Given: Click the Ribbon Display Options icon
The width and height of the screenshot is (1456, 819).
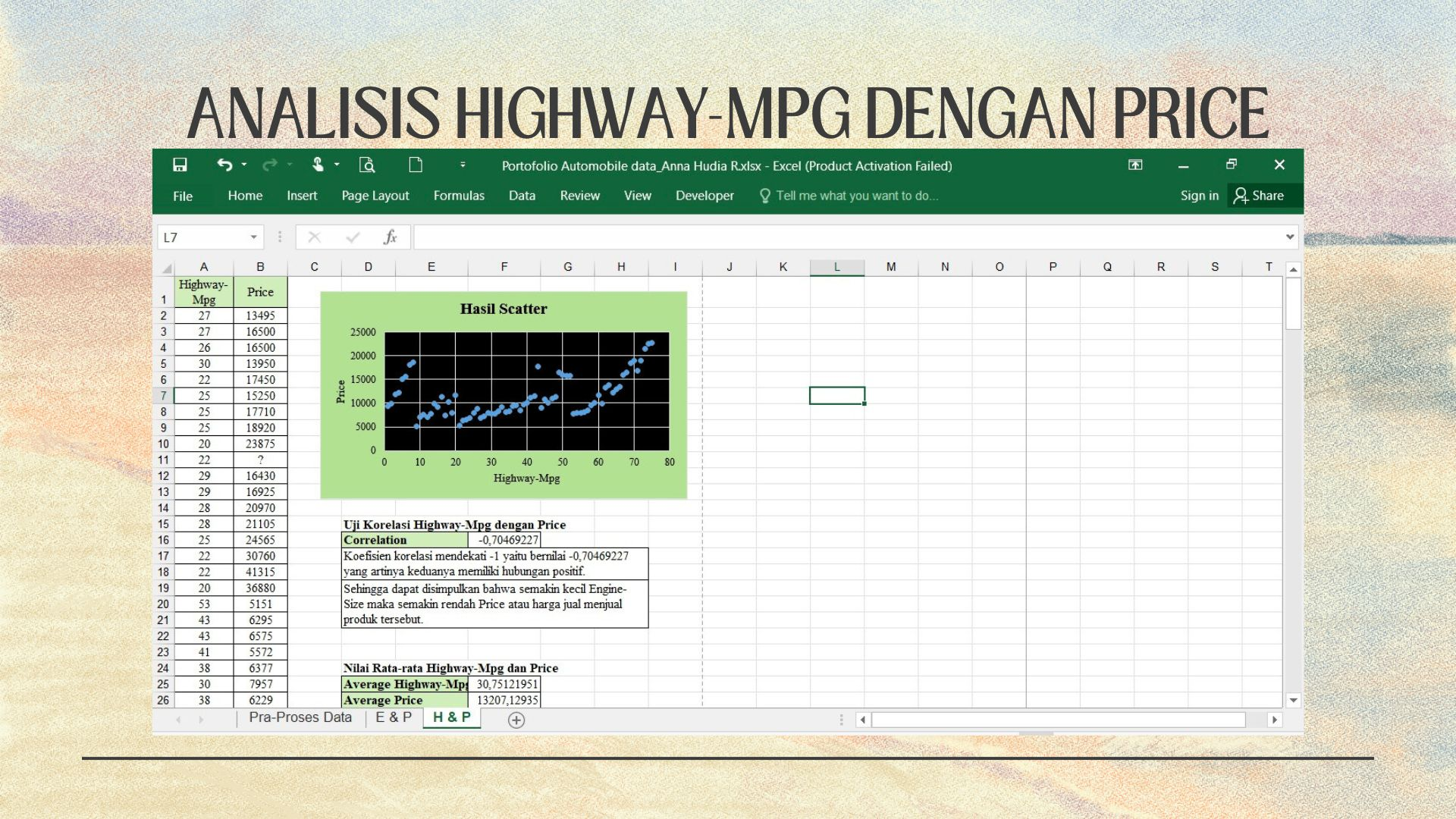Looking at the screenshot, I should click(1135, 165).
